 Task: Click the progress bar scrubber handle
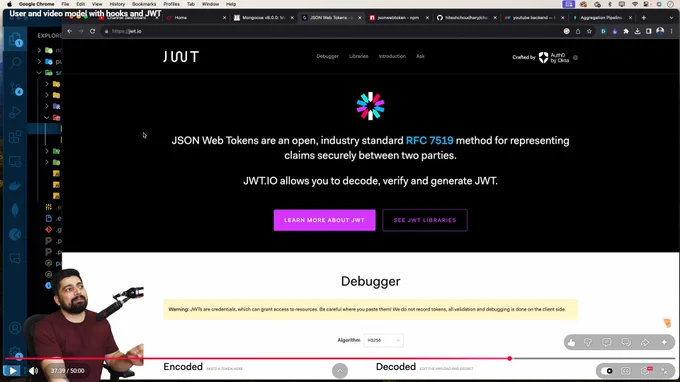pos(510,359)
